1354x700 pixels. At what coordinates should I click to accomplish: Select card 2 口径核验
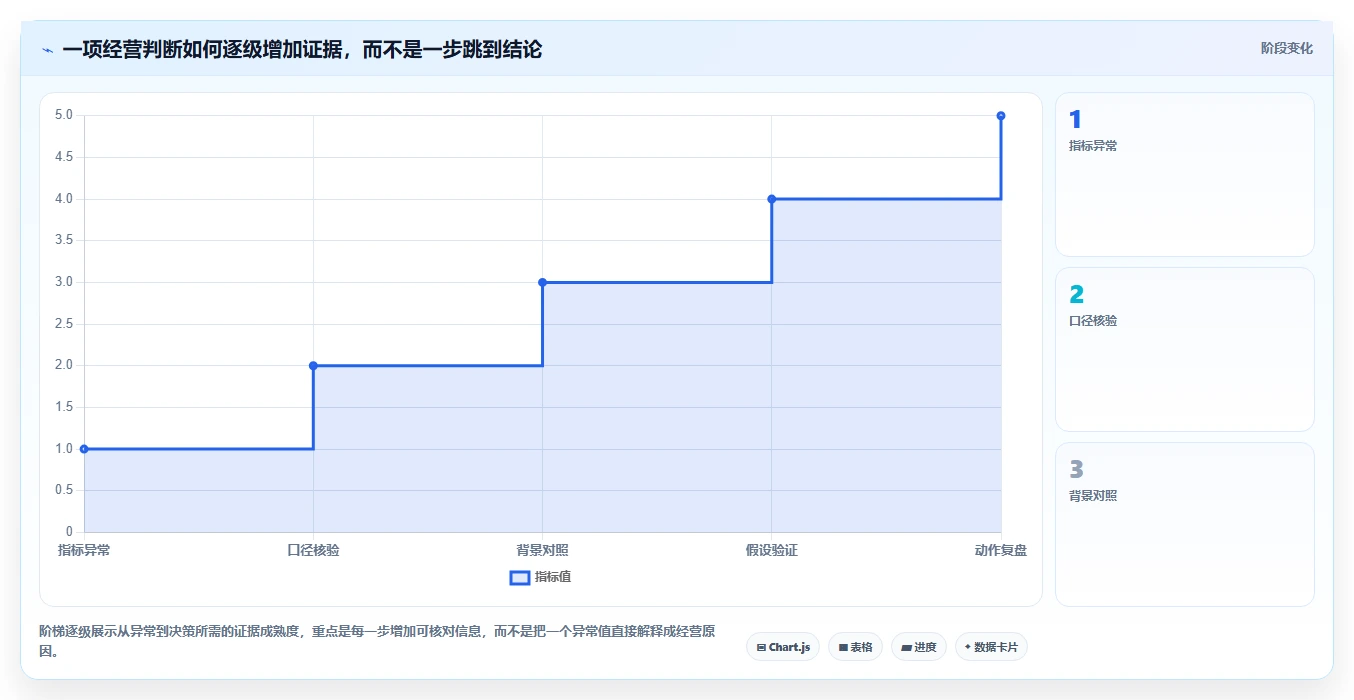[1185, 349]
